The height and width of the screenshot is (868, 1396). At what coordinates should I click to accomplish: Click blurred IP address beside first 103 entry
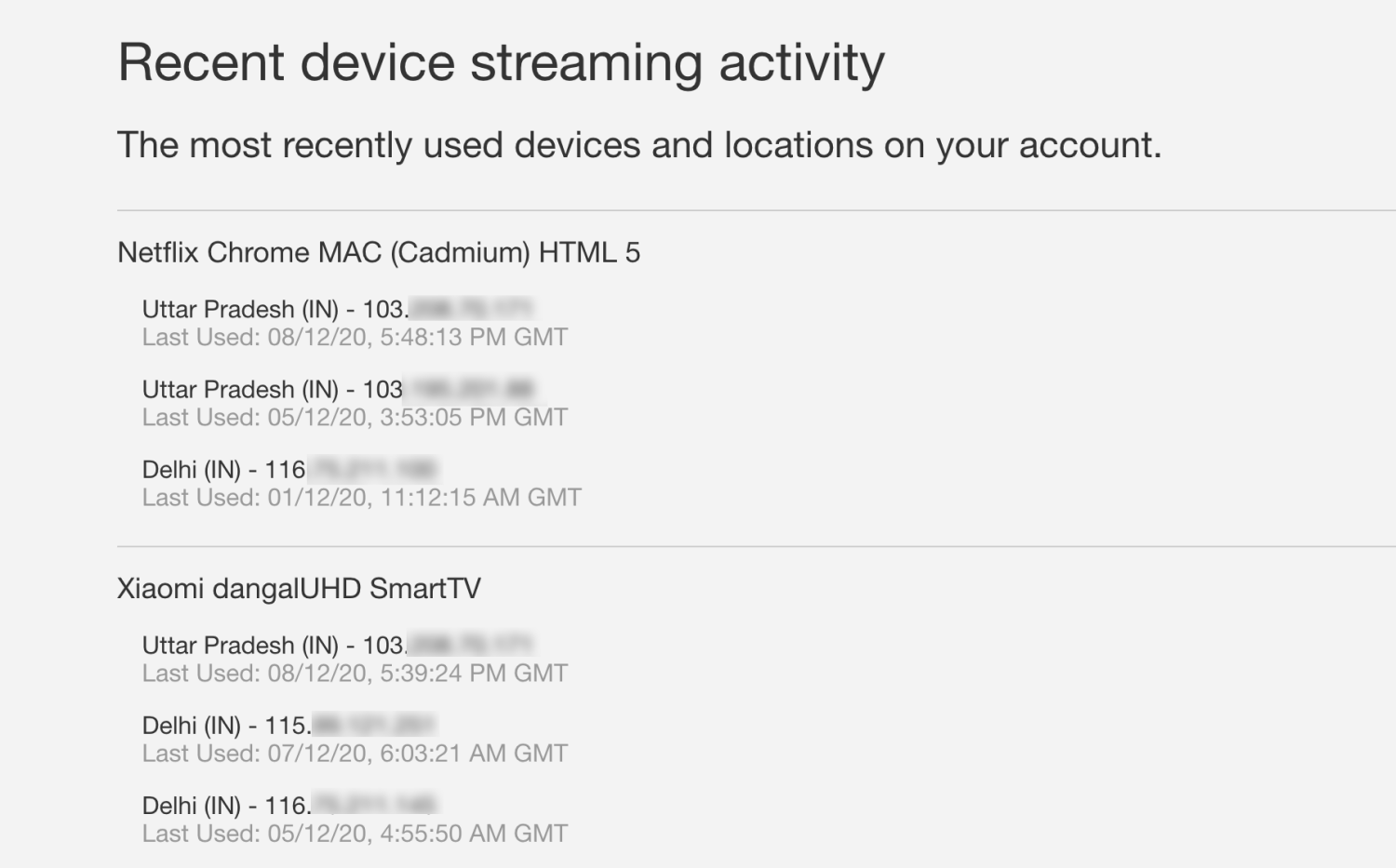[x=471, y=309]
